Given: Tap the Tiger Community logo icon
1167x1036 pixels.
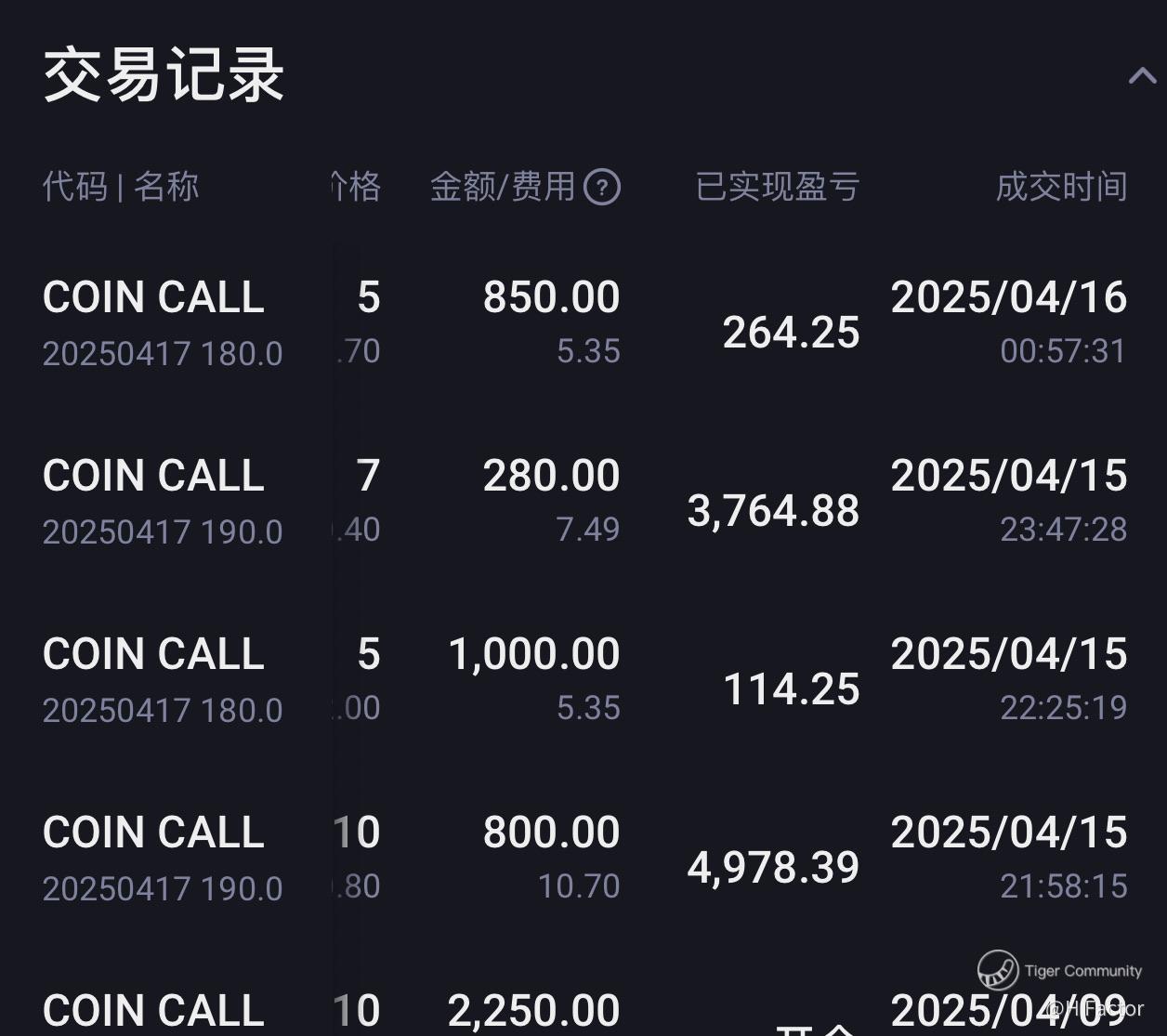Looking at the screenshot, I should tap(998, 971).
